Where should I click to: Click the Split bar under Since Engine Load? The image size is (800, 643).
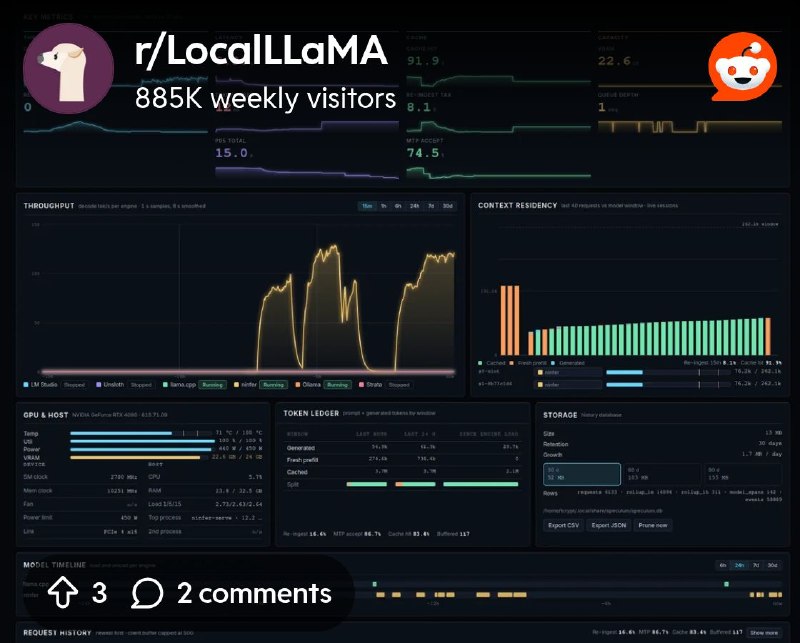481,484
